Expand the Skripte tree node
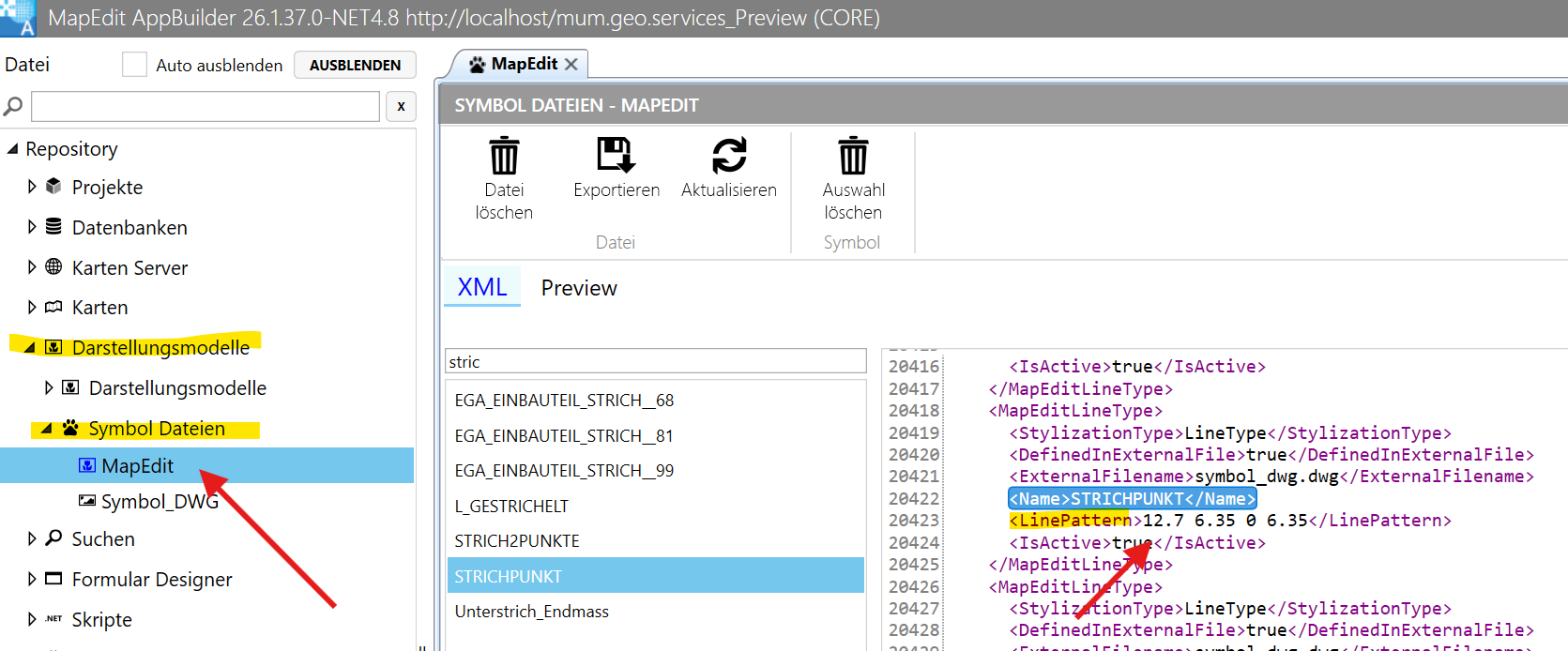Image resolution: width=1568 pixels, height=651 pixels. pyautogui.click(x=32, y=619)
